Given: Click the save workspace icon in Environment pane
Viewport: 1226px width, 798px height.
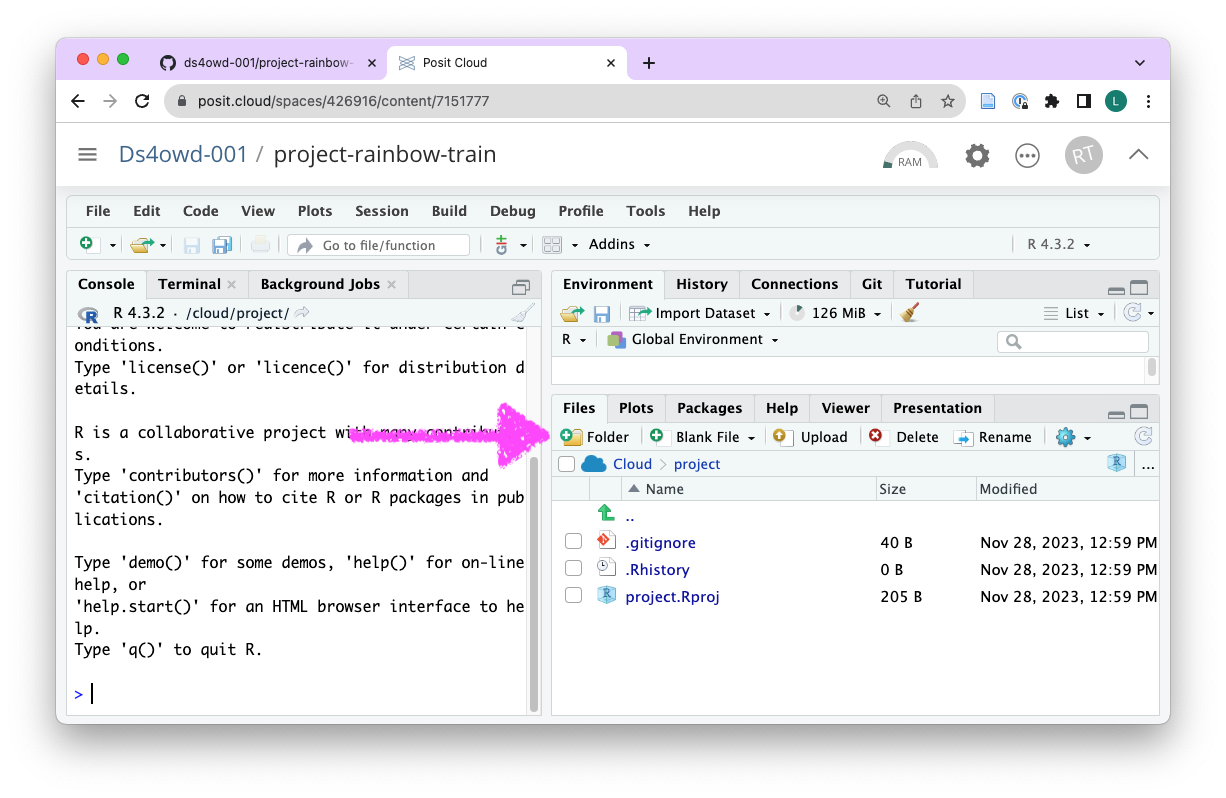Looking at the screenshot, I should pyautogui.click(x=602, y=314).
